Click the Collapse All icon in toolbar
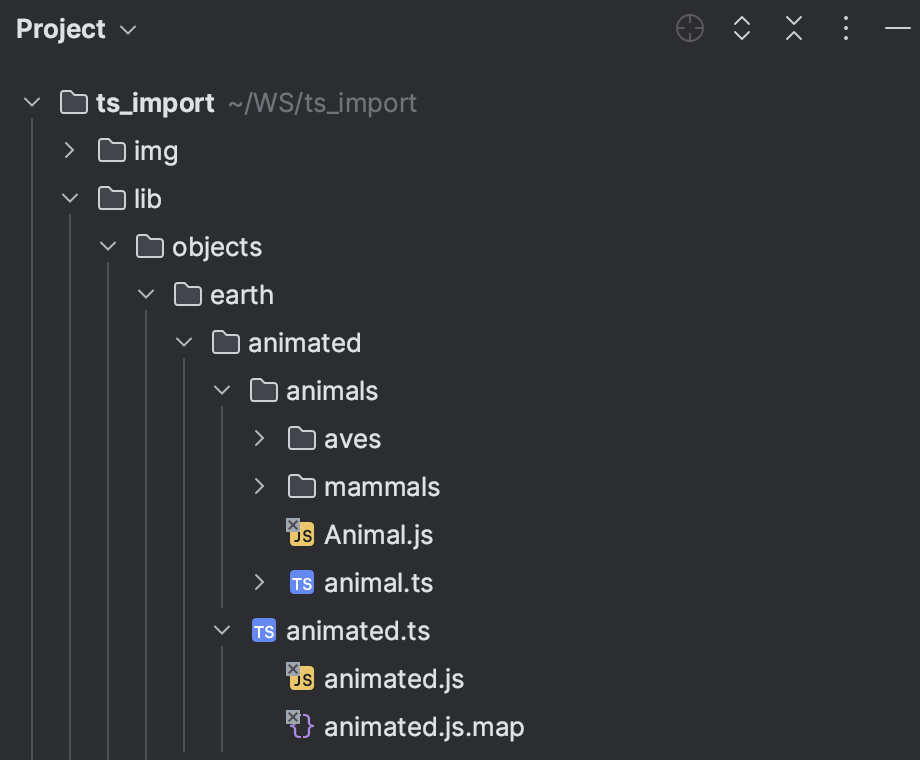The image size is (920, 760). (793, 28)
